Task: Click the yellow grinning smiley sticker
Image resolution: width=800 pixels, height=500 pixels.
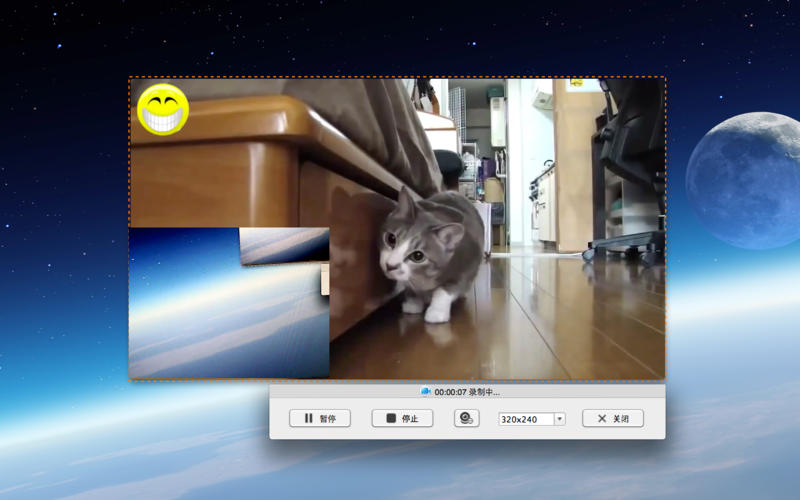Action: click(x=163, y=110)
